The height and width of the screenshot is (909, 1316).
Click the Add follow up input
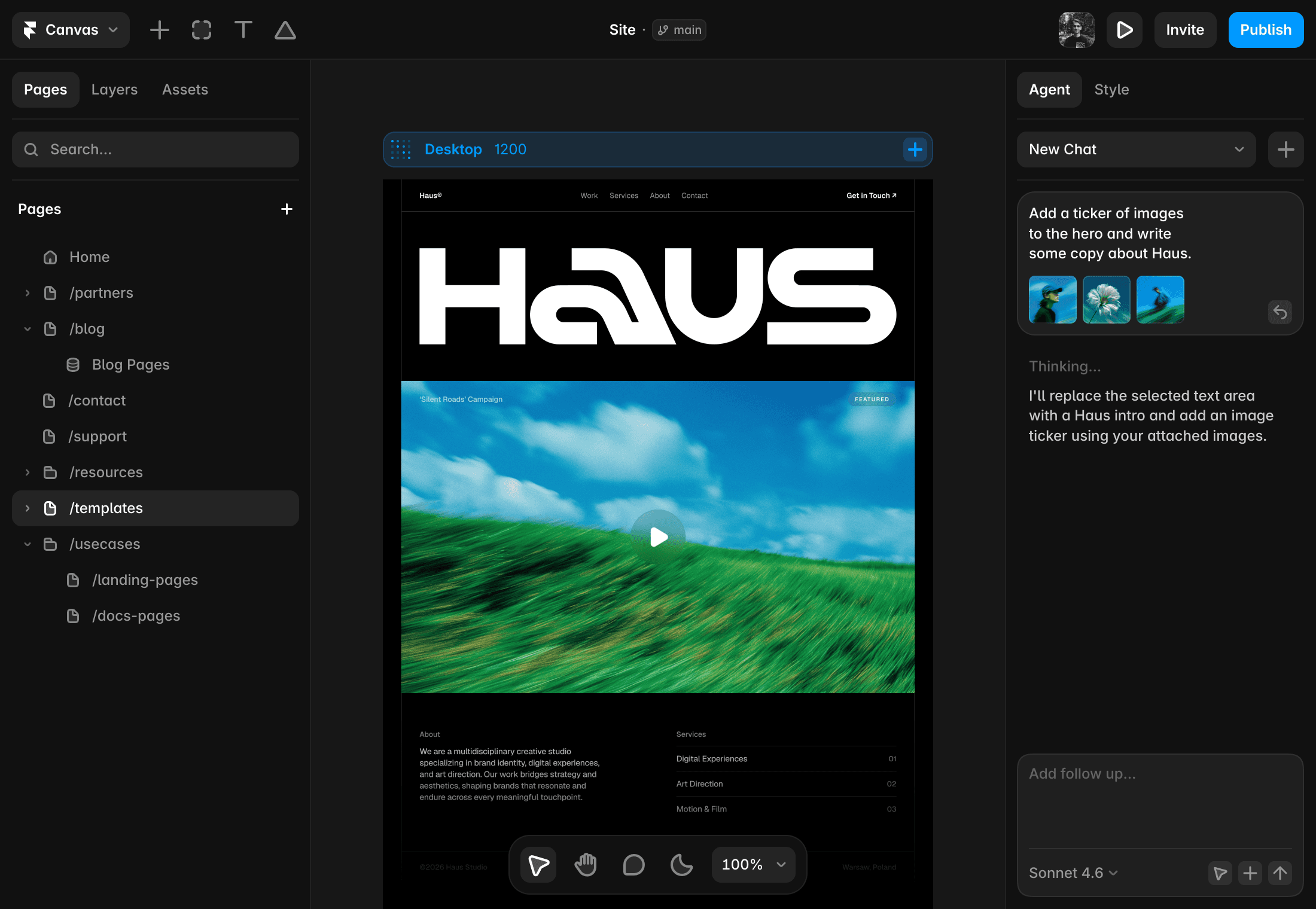click(x=1160, y=801)
